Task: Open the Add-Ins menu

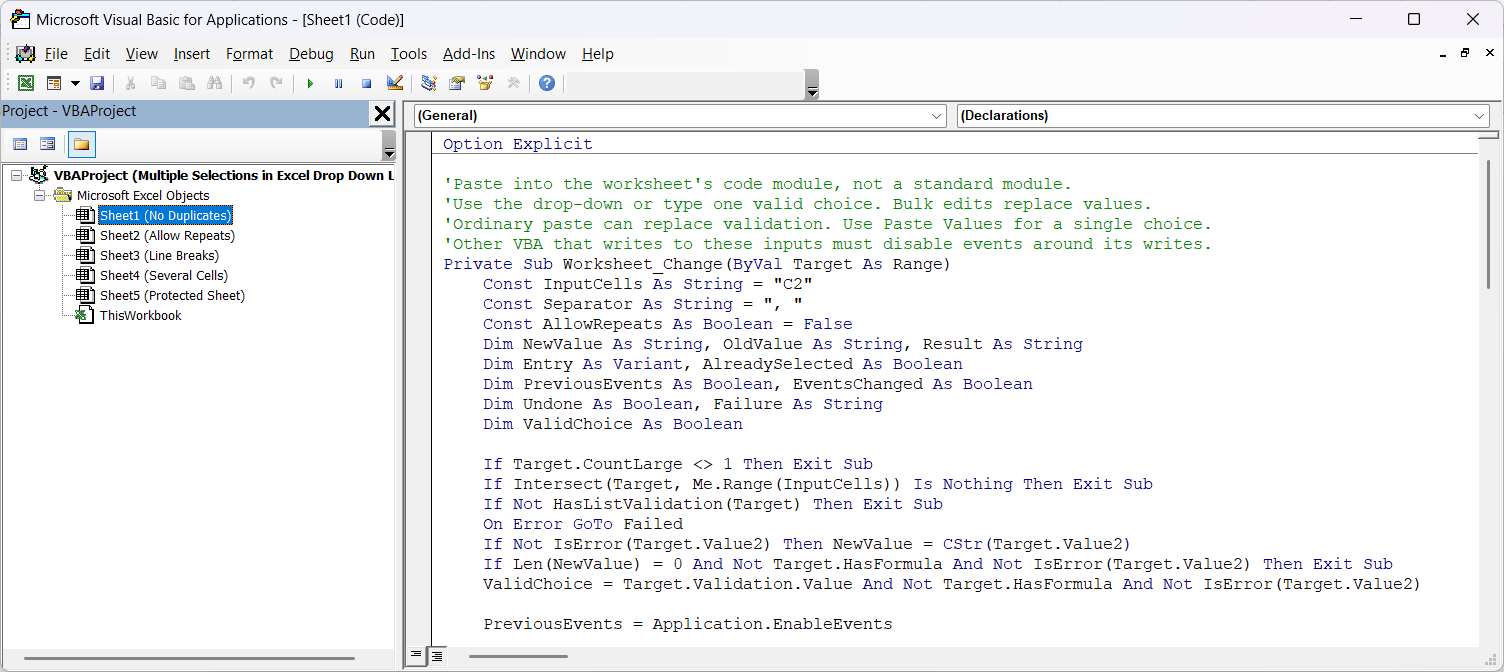Action: pyautogui.click(x=469, y=54)
